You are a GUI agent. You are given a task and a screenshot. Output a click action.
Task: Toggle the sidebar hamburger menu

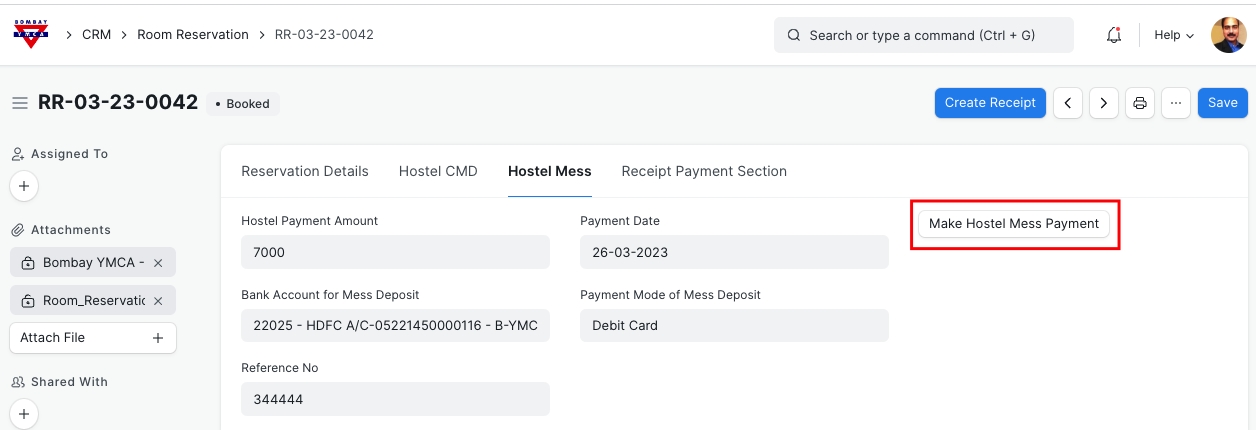pos(19,103)
